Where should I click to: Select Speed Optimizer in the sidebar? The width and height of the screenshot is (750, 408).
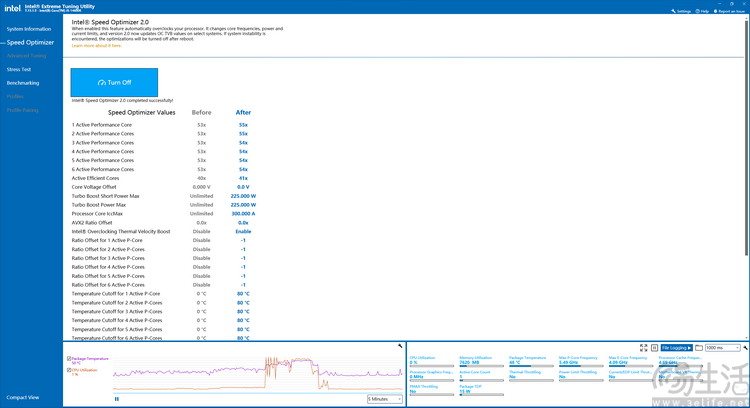(x=30, y=43)
